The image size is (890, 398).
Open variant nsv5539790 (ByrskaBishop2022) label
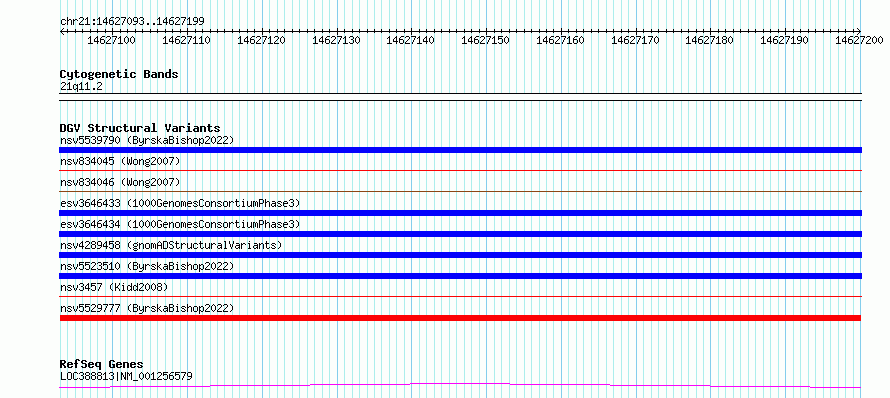point(146,140)
